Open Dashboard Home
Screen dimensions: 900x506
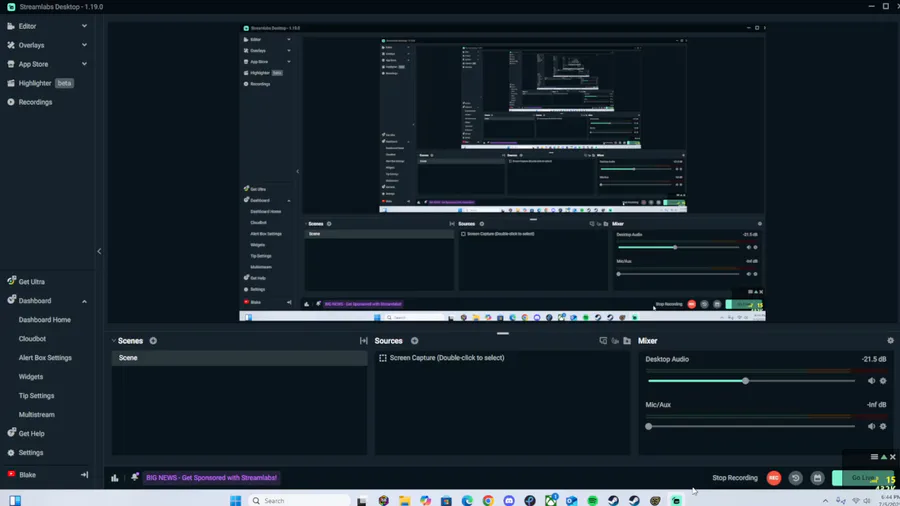(45, 320)
